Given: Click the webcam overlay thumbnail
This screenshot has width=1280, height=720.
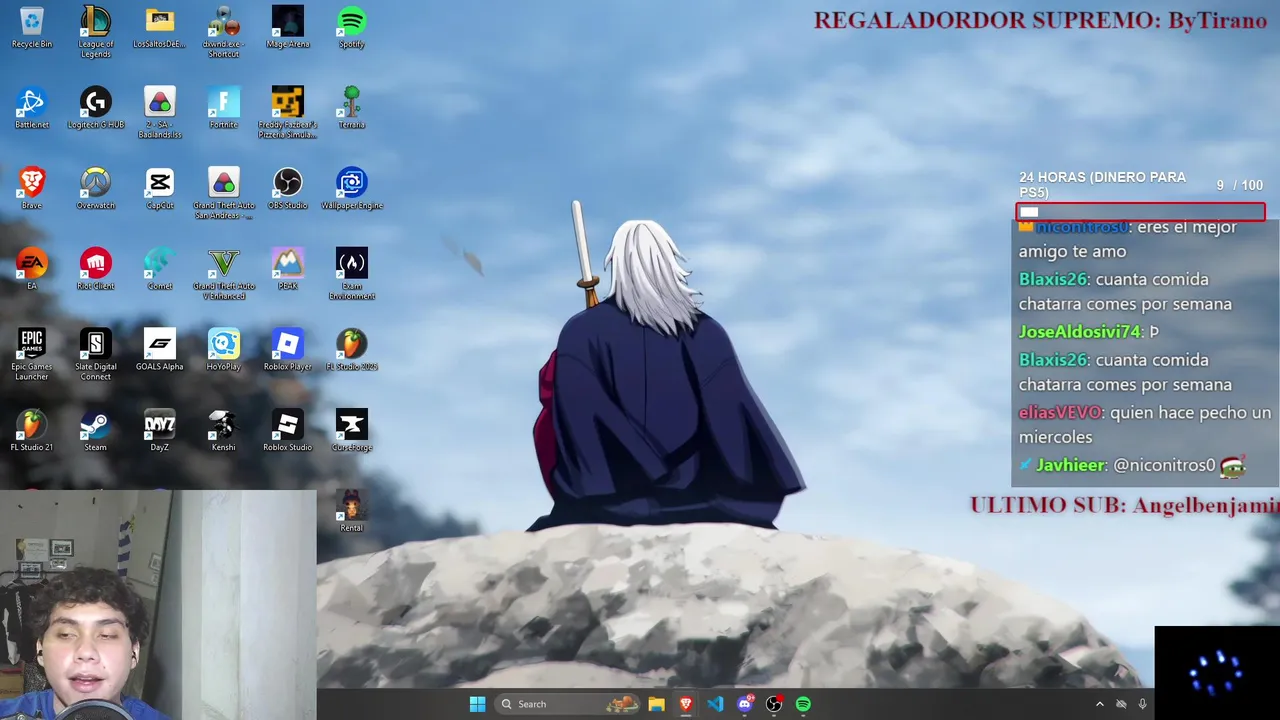Looking at the screenshot, I should [x=158, y=604].
